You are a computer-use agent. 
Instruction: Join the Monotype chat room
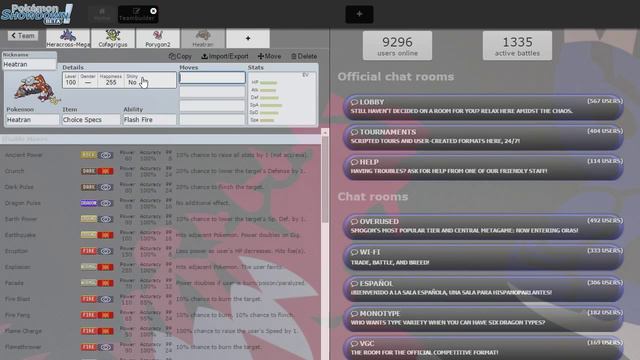[x=483, y=318]
